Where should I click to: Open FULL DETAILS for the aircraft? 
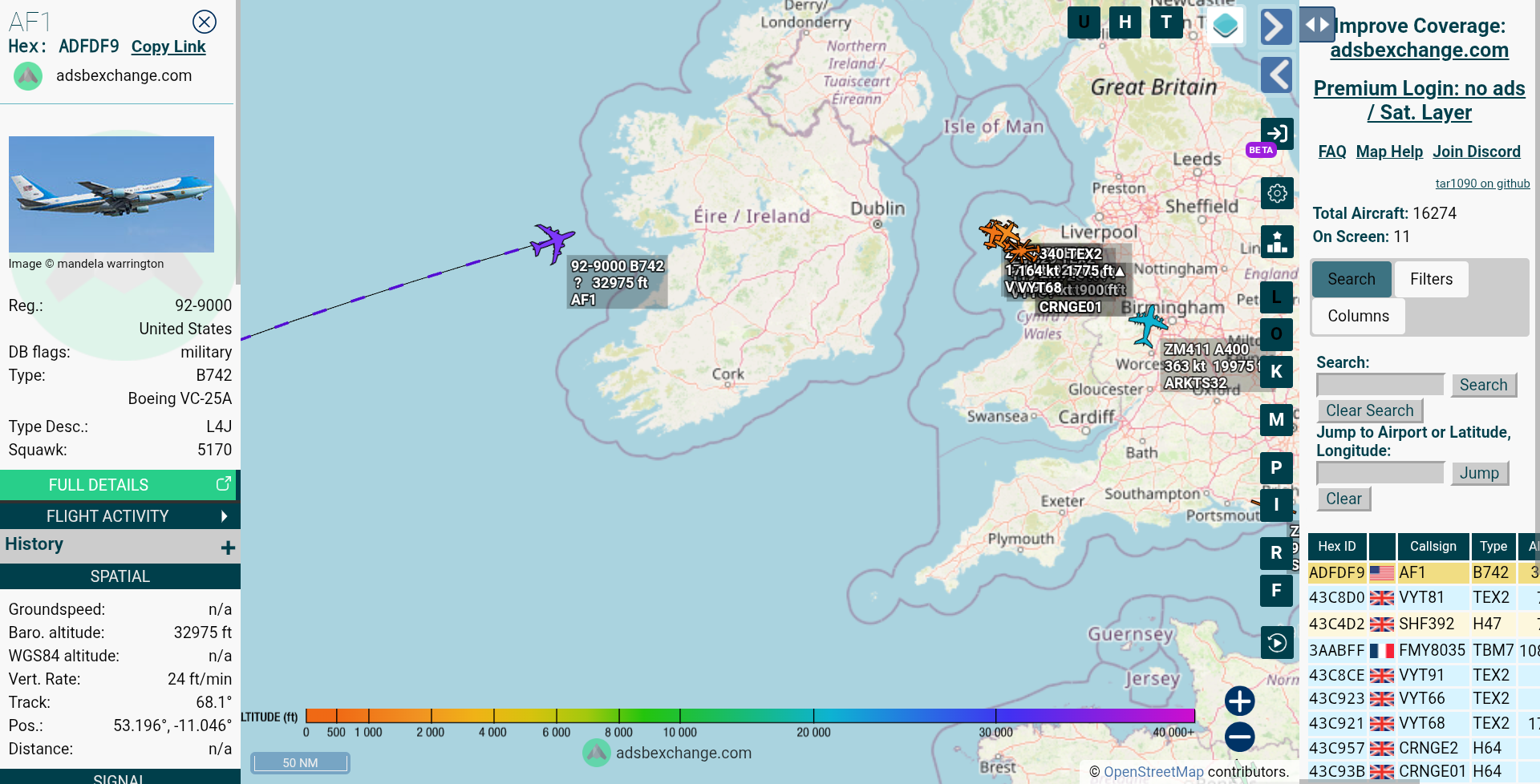[x=119, y=485]
